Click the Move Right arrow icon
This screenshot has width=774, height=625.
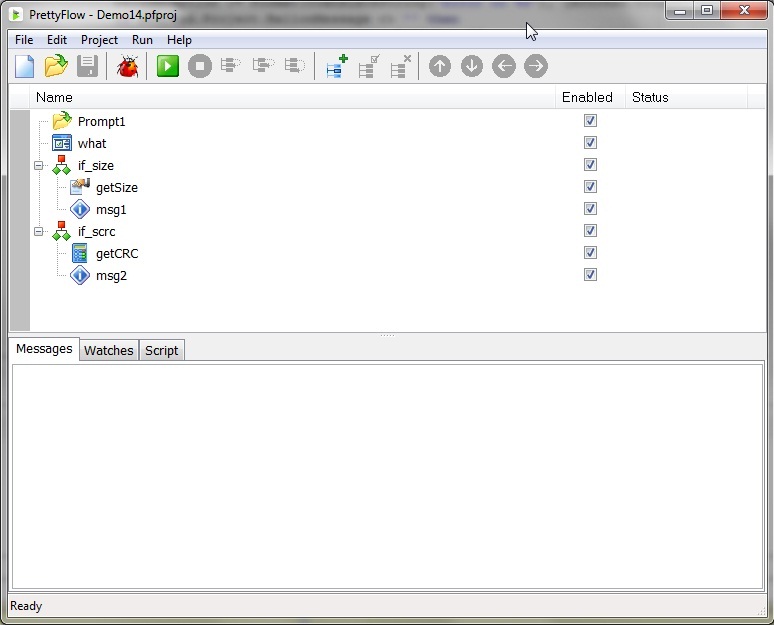click(536, 66)
